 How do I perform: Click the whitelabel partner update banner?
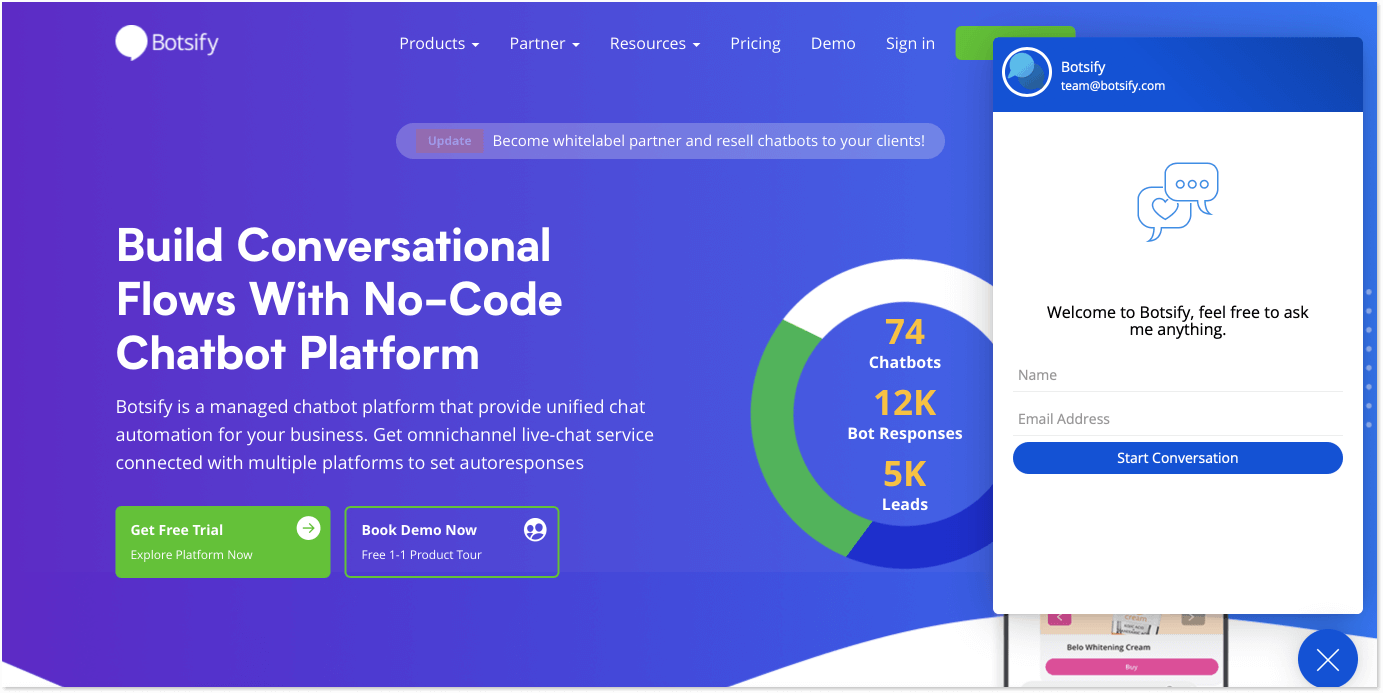(x=670, y=141)
